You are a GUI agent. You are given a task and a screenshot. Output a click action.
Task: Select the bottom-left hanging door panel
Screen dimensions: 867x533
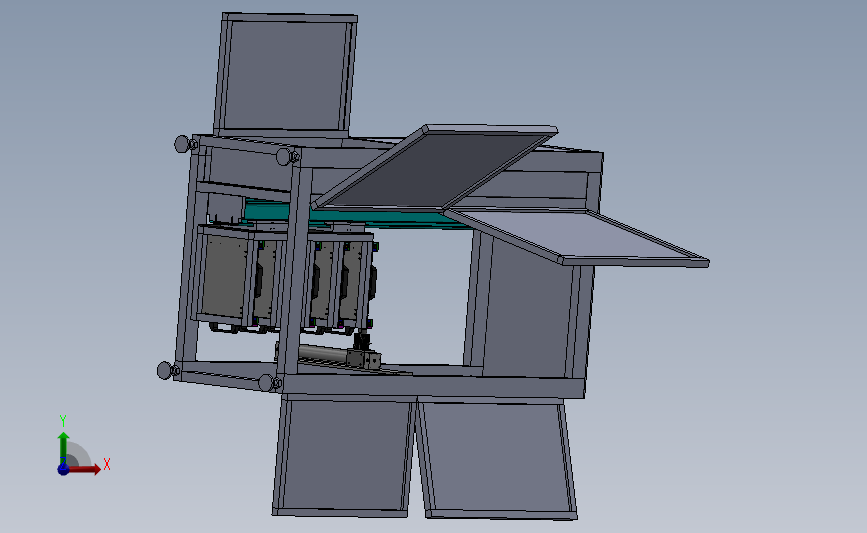(344, 456)
